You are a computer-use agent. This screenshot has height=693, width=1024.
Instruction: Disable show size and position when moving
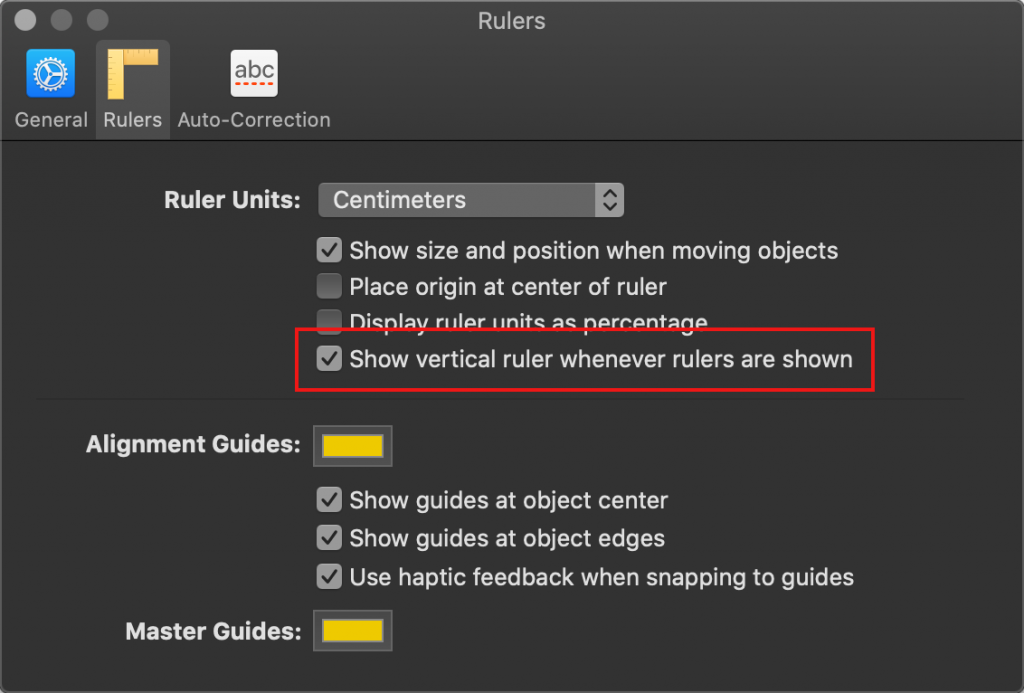[329, 250]
